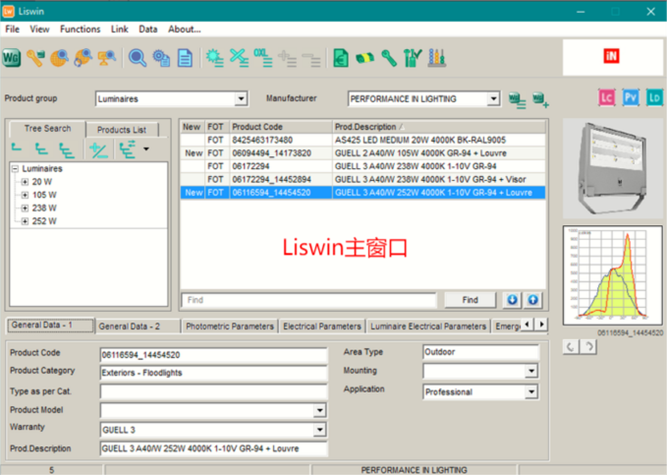Click the green euro document icon

341,57
